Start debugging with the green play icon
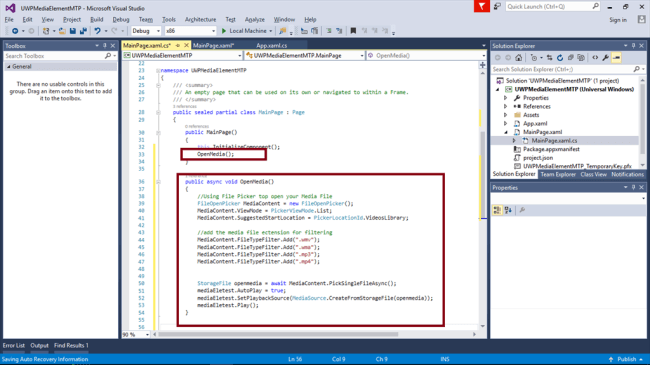650x365 pixels. click(x=224, y=31)
